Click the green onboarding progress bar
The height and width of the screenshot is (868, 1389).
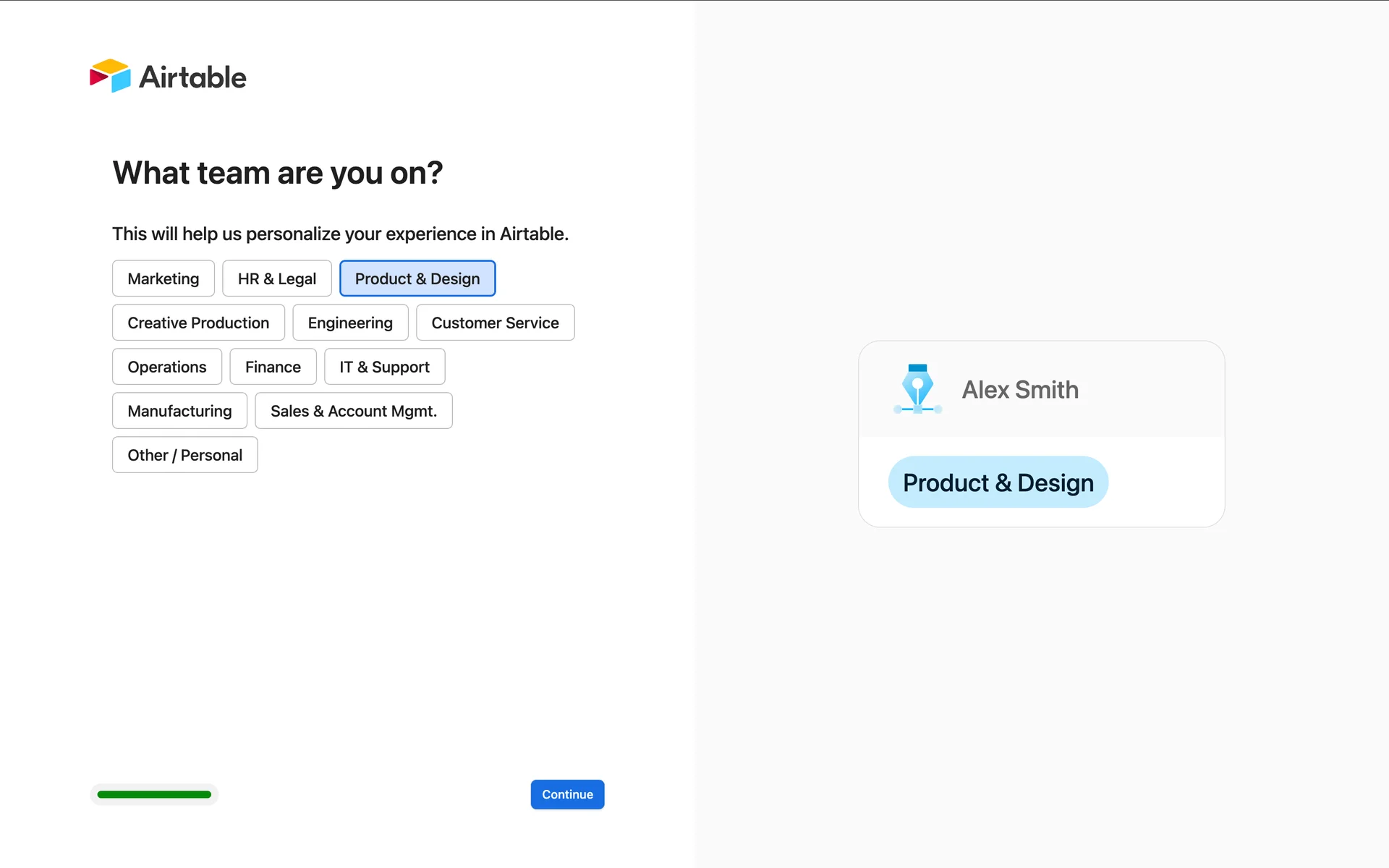click(154, 794)
